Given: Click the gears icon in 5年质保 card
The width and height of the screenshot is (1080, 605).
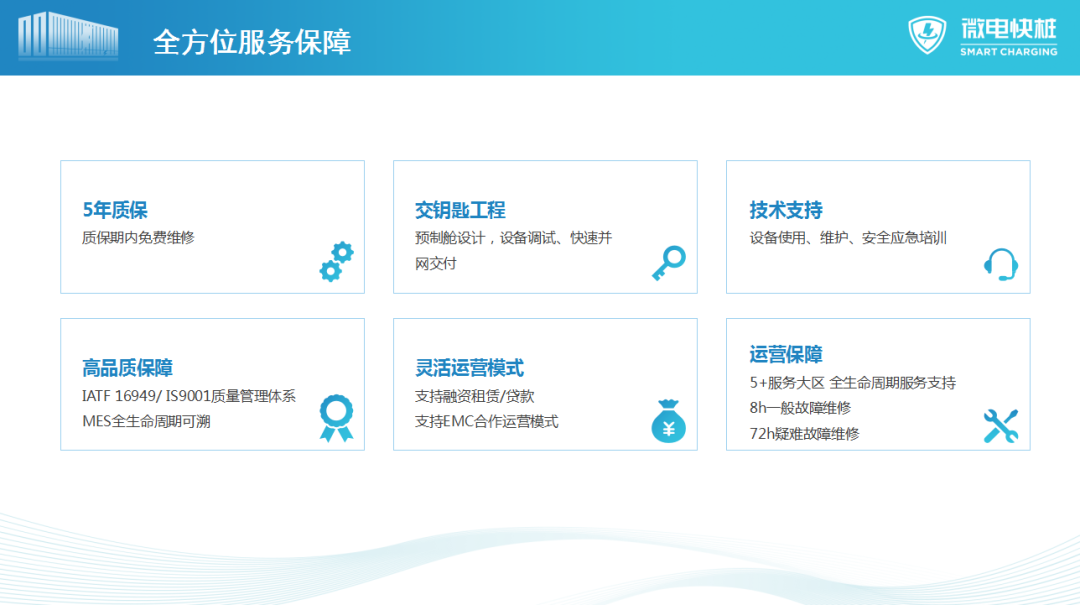Looking at the screenshot, I should (x=337, y=261).
